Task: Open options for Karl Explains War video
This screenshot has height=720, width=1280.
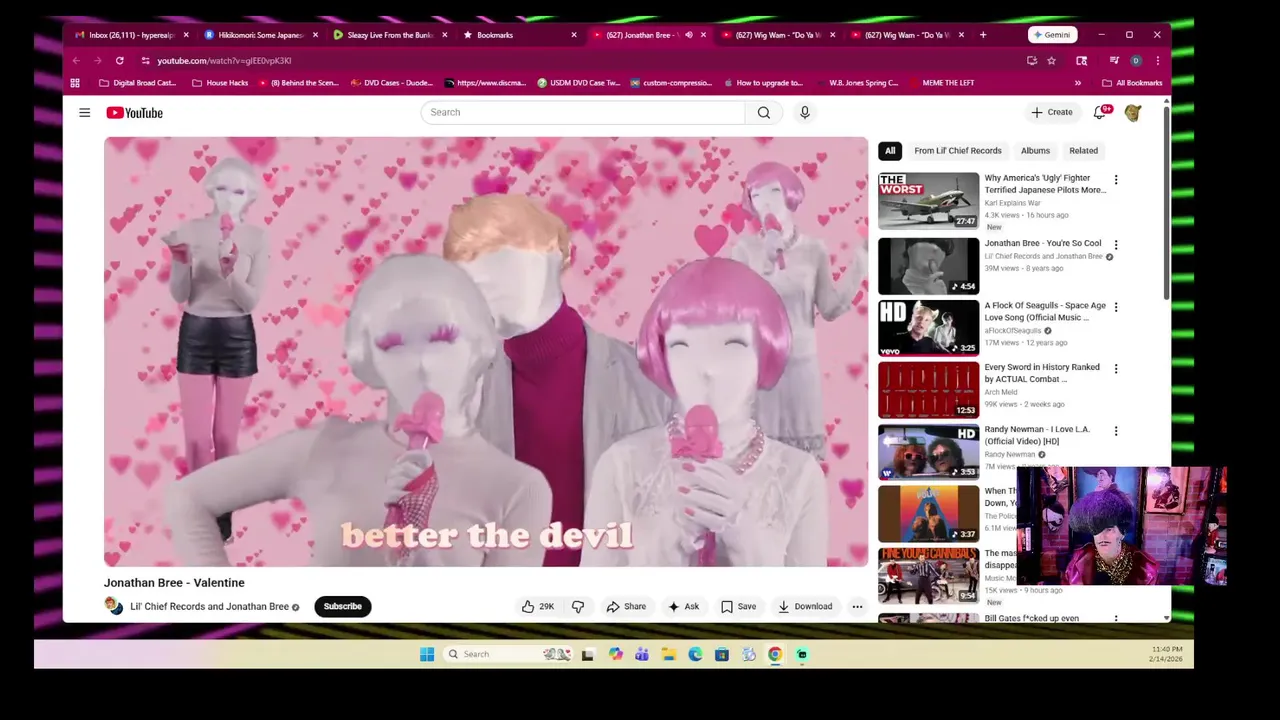Action: [1116, 180]
